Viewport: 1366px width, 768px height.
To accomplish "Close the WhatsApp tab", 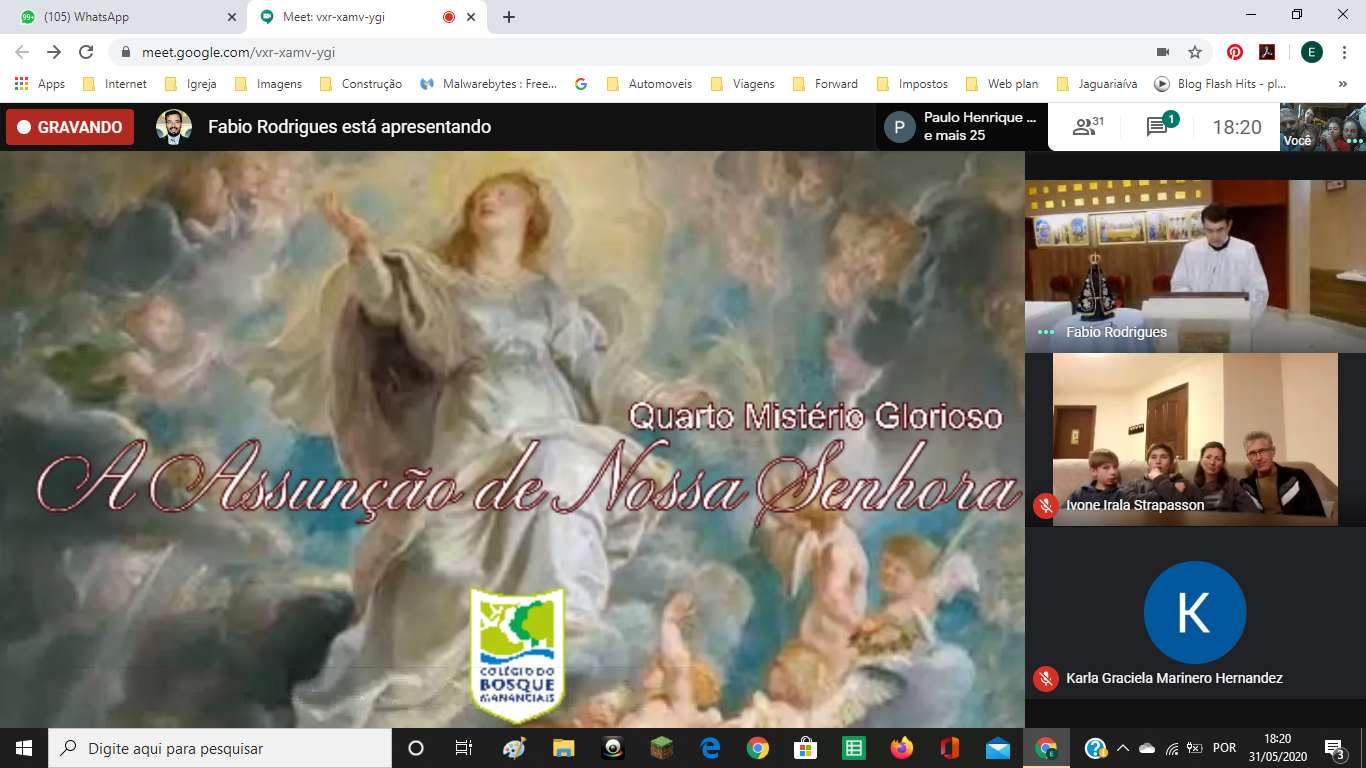I will [x=231, y=17].
